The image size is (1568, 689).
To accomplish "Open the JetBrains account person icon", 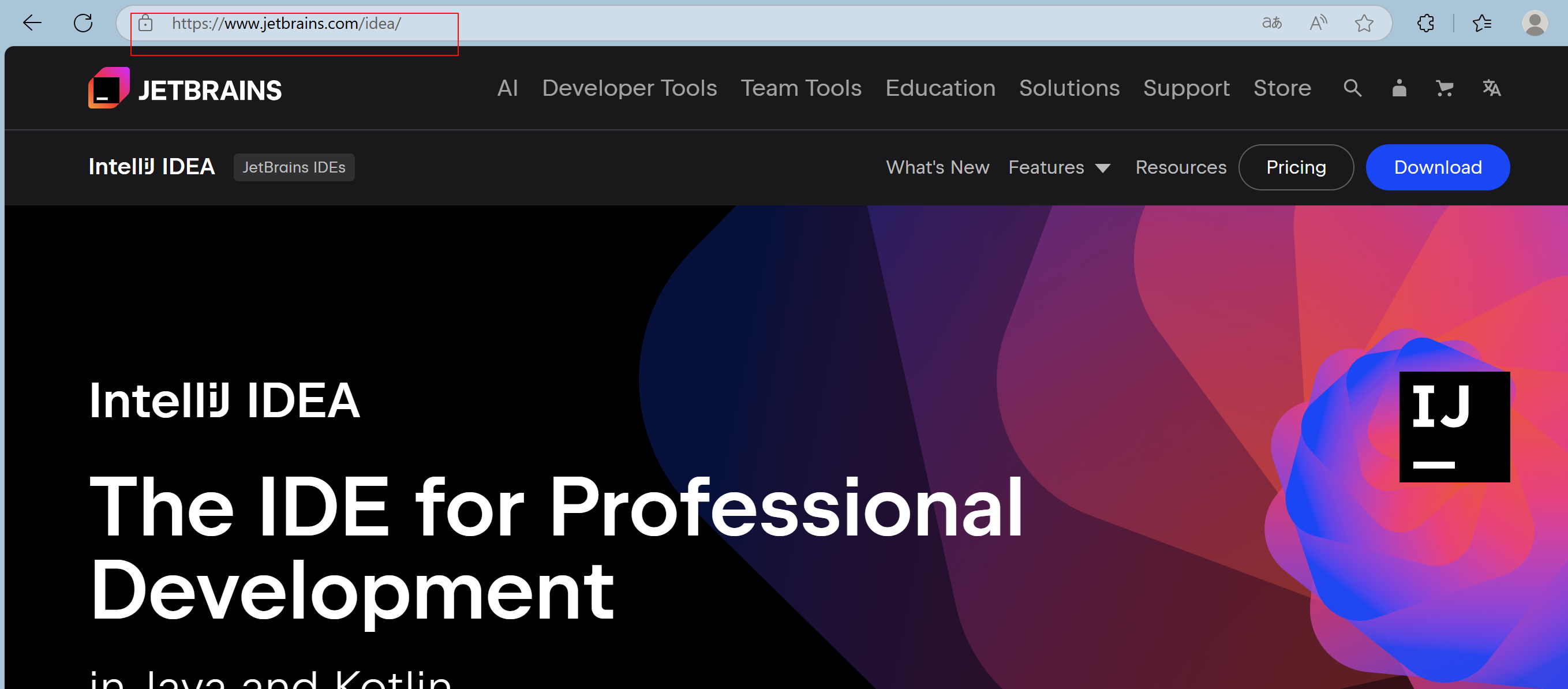I will tap(1399, 88).
